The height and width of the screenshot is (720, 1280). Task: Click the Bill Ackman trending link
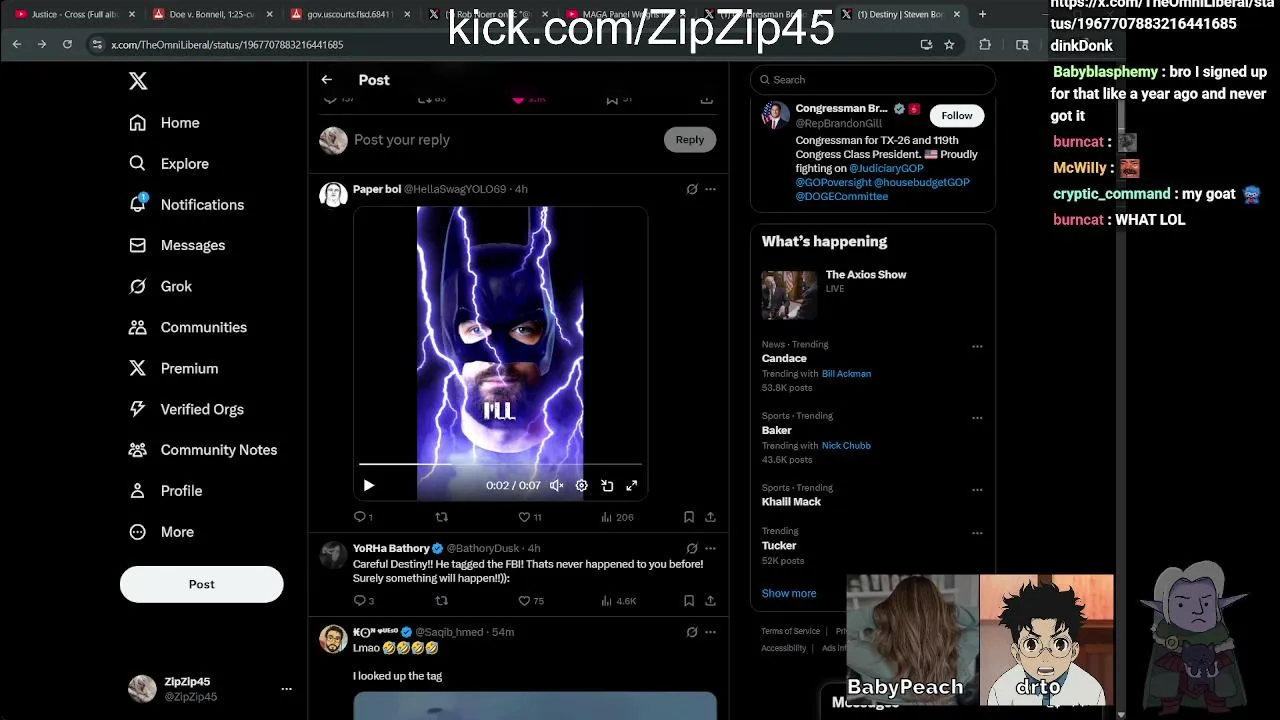pyautogui.click(x=846, y=374)
